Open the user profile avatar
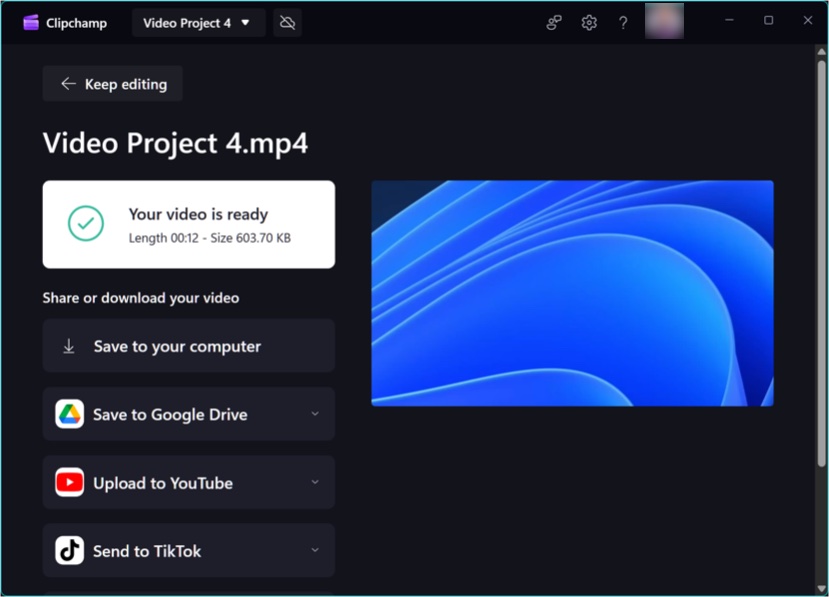Screen dimensions: 829x597 tap(665, 21)
